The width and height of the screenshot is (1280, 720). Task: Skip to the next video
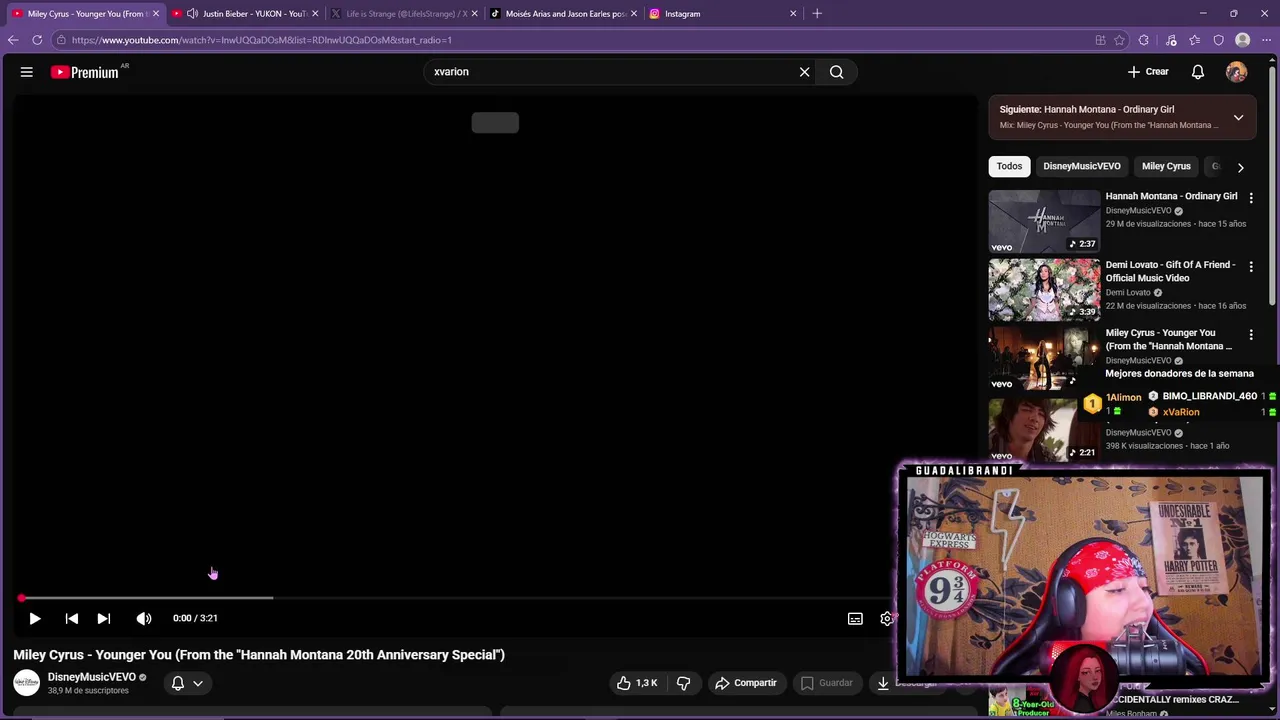point(104,618)
